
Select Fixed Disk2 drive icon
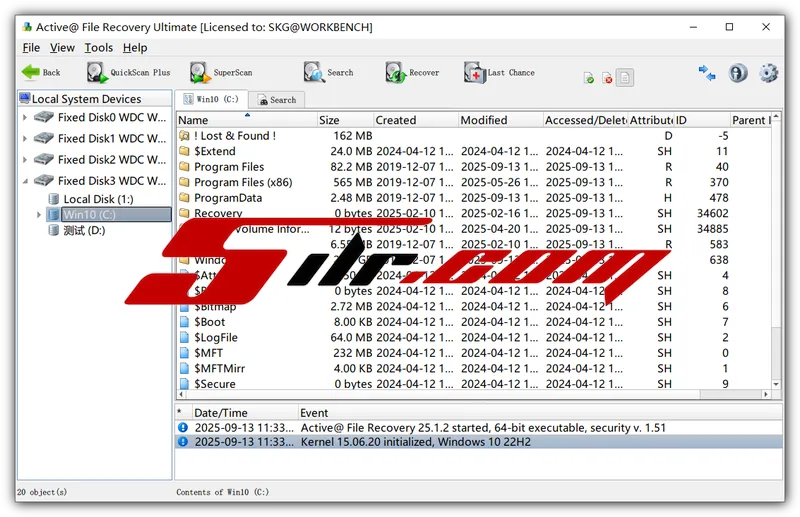(x=44, y=160)
